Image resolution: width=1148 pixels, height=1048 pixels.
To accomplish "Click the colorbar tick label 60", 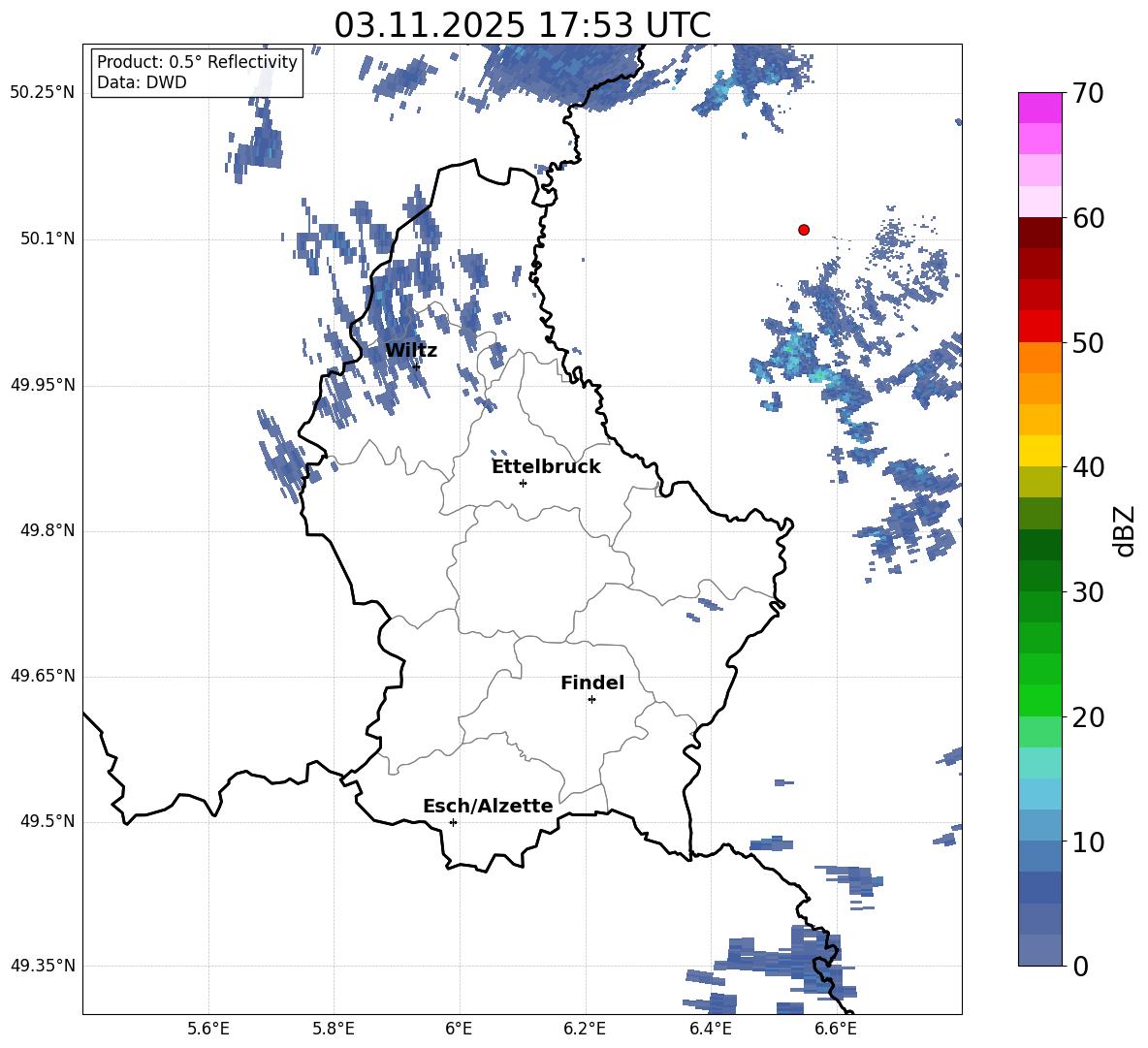I will coord(1088,218).
